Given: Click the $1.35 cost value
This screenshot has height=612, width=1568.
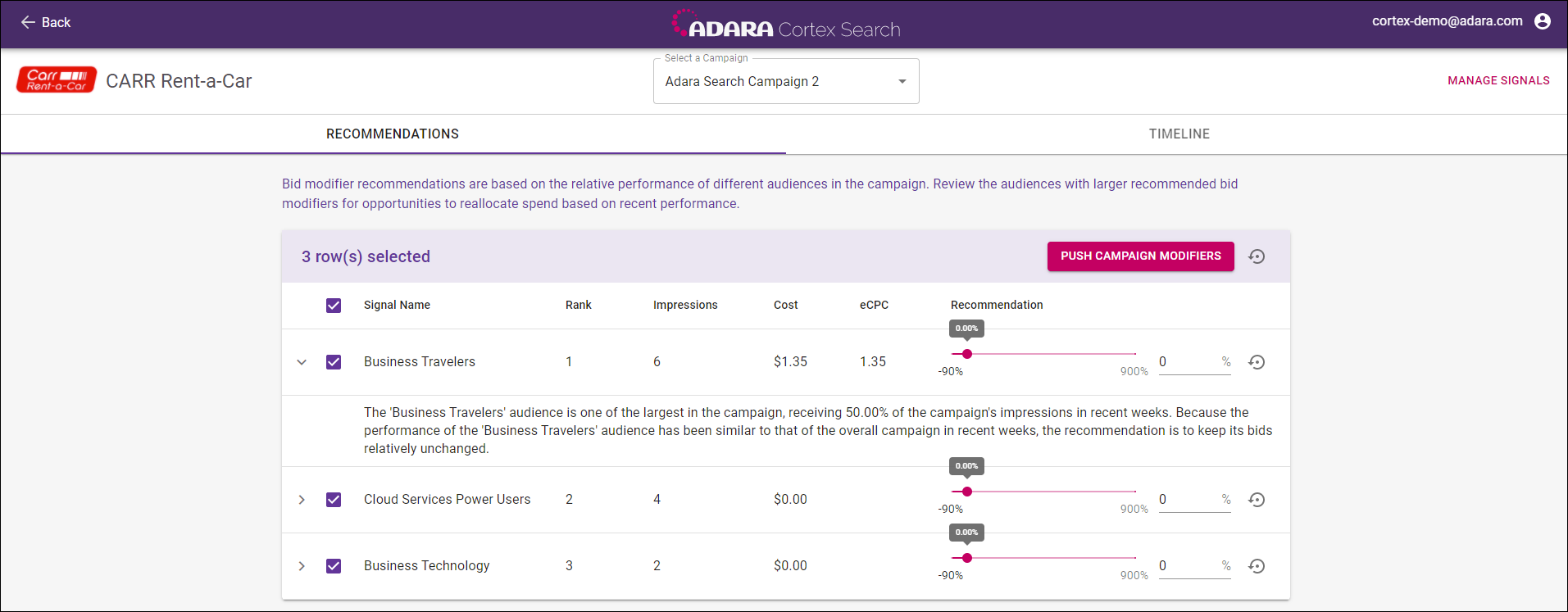Looking at the screenshot, I should coord(790,361).
